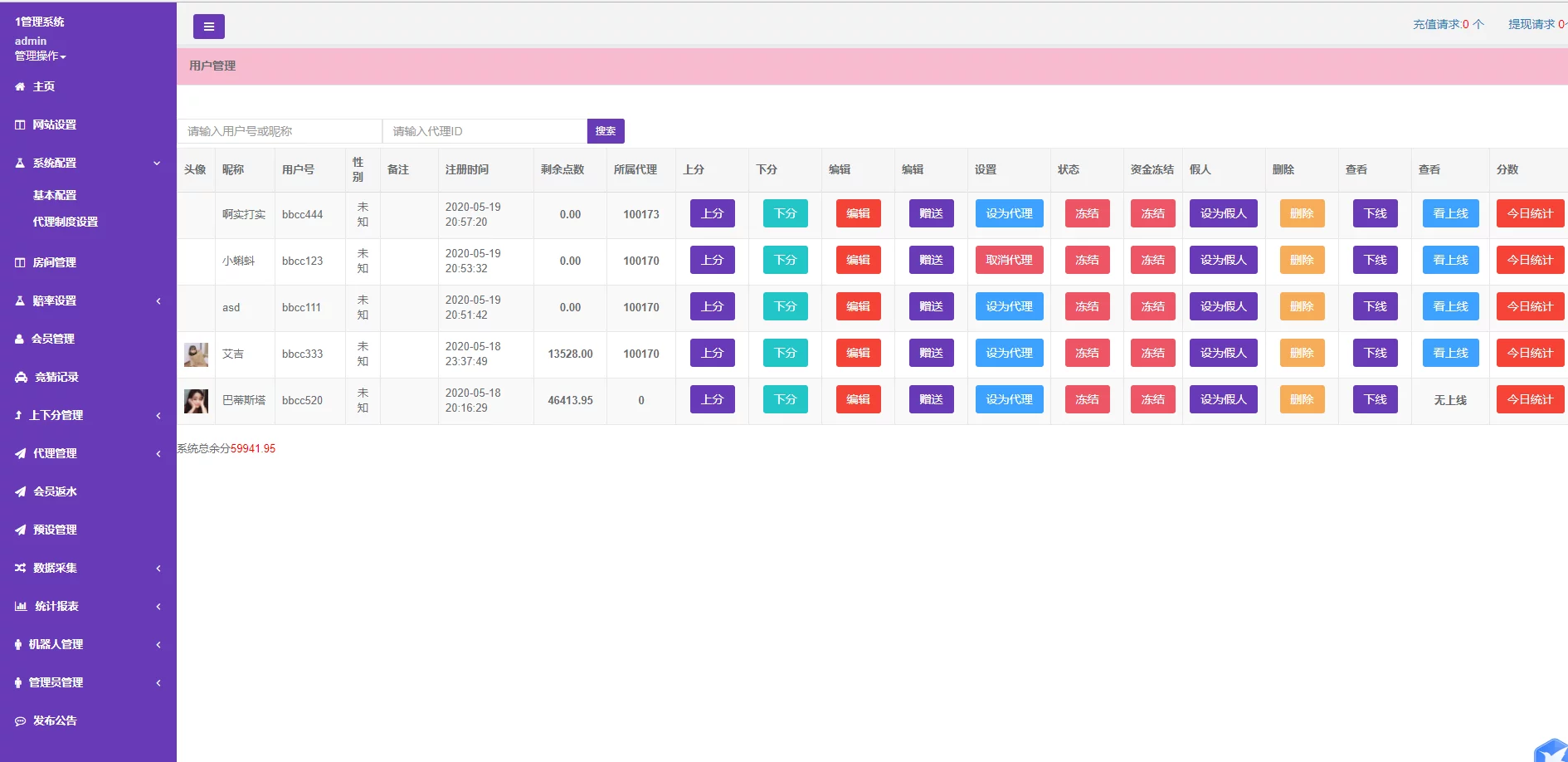Open the 基本配置 submenu item
This screenshot has height=762, width=1568.
click(x=55, y=195)
